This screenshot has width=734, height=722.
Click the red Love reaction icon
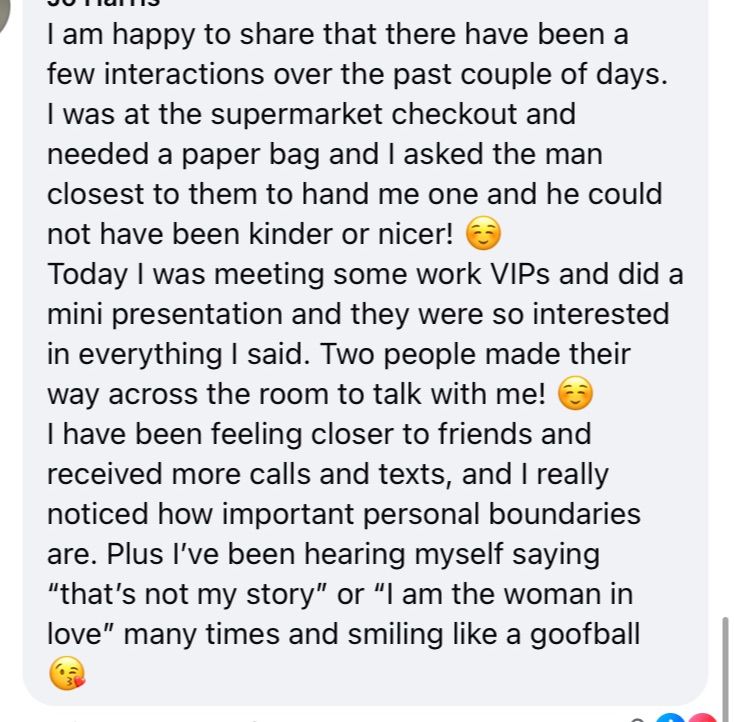(702, 718)
